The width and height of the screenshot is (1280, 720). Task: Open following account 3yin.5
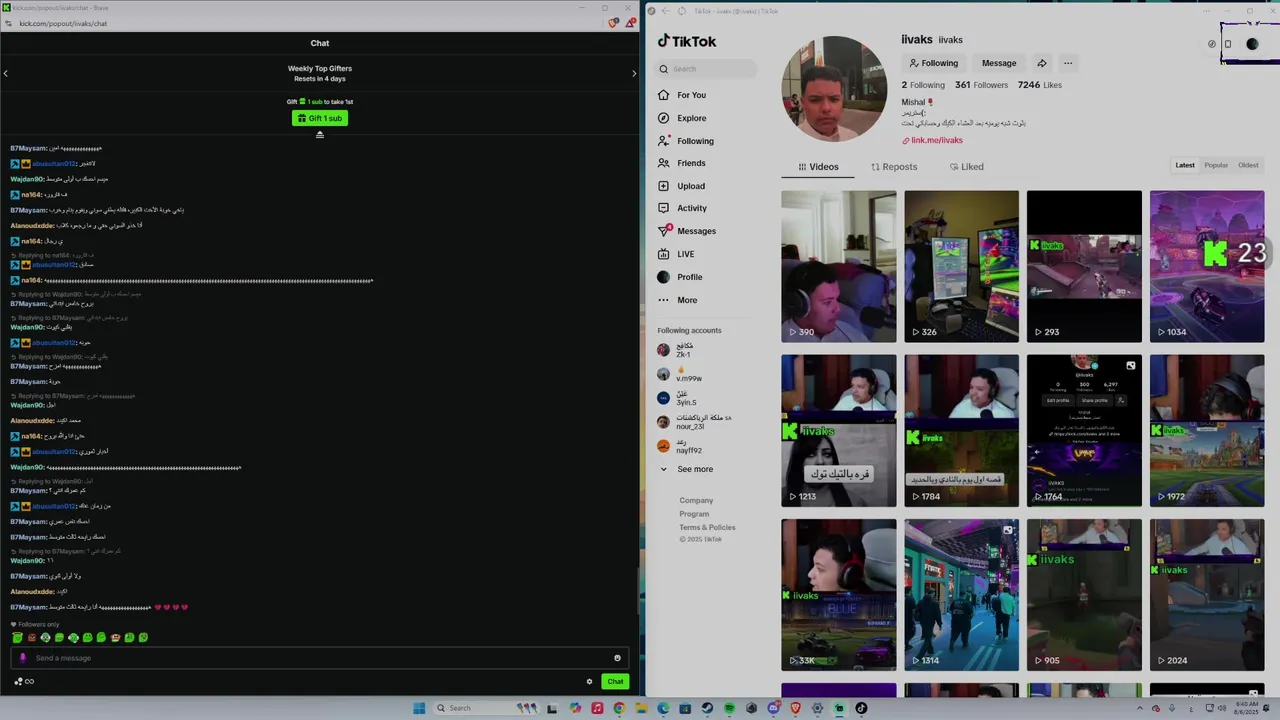pyautogui.click(x=678, y=398)
